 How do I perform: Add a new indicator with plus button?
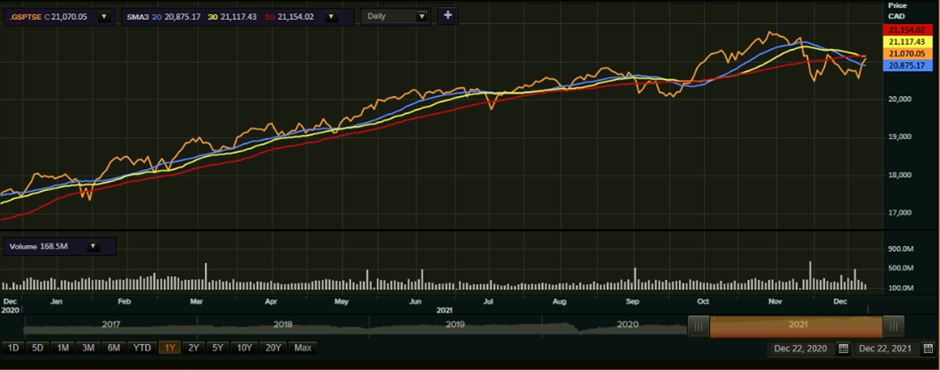pyautogui.click(x=448, y=16)
